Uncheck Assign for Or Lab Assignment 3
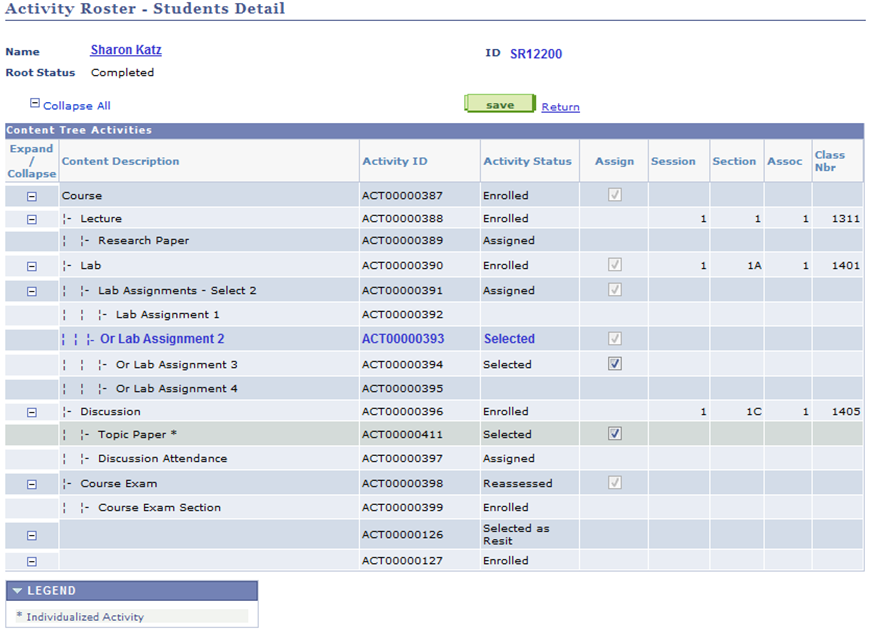871x634 pixels. (615, 364)
